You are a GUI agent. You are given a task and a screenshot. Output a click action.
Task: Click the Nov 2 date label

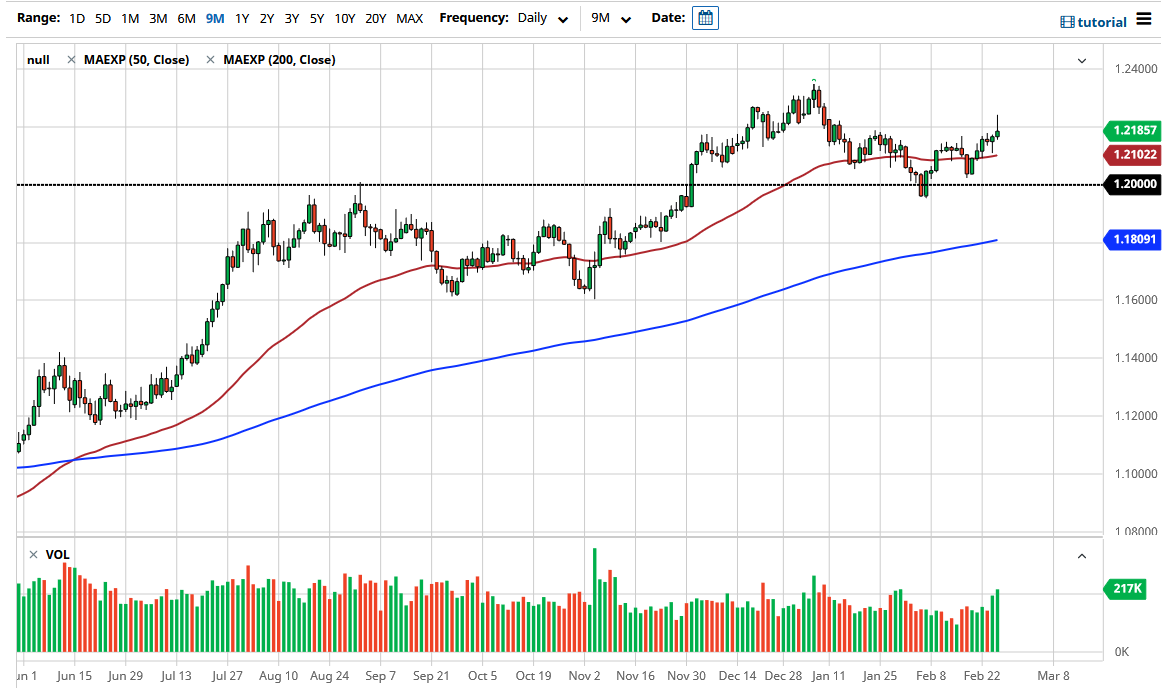click(x=584, y=676)
